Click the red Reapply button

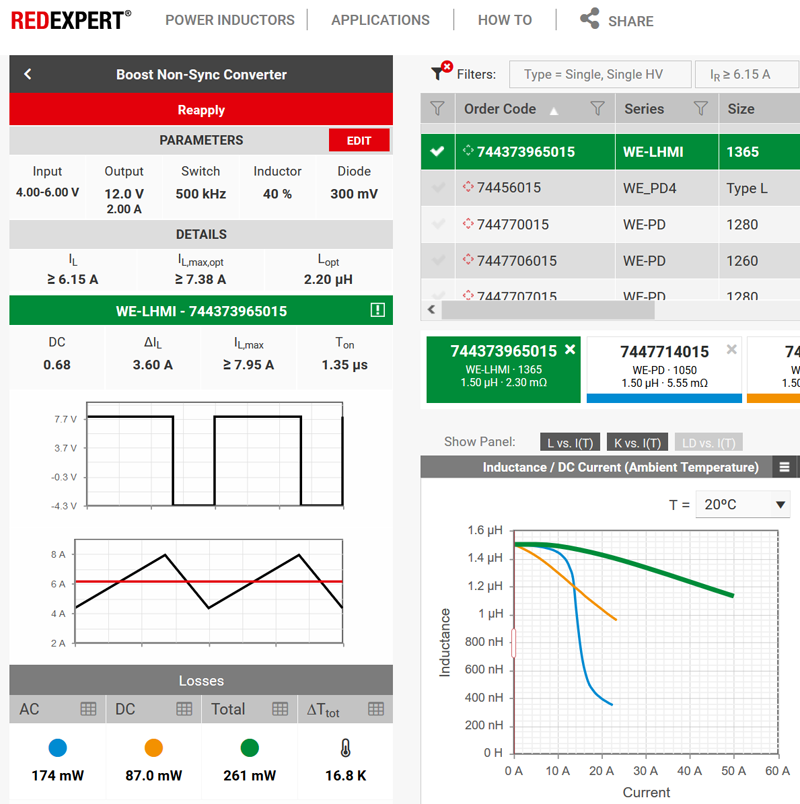(201, 110)
